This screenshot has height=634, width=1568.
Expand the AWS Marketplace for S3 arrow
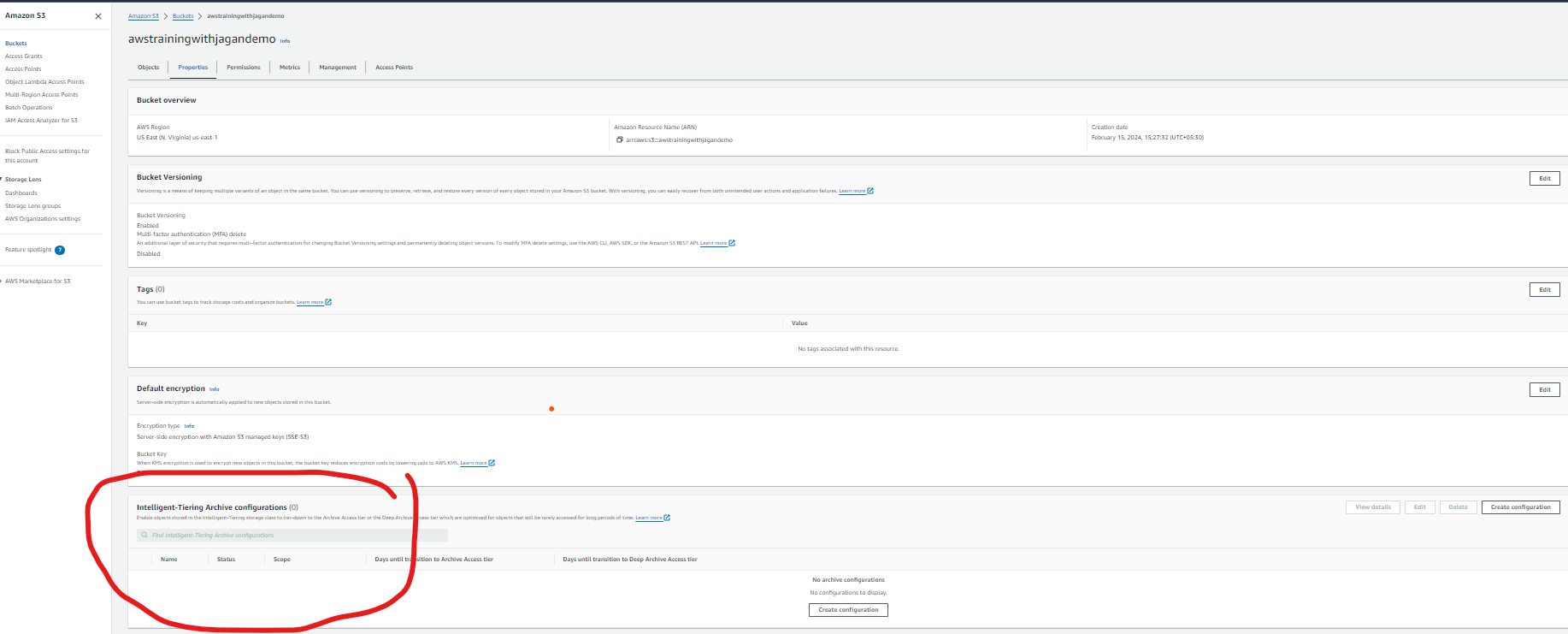2,281
